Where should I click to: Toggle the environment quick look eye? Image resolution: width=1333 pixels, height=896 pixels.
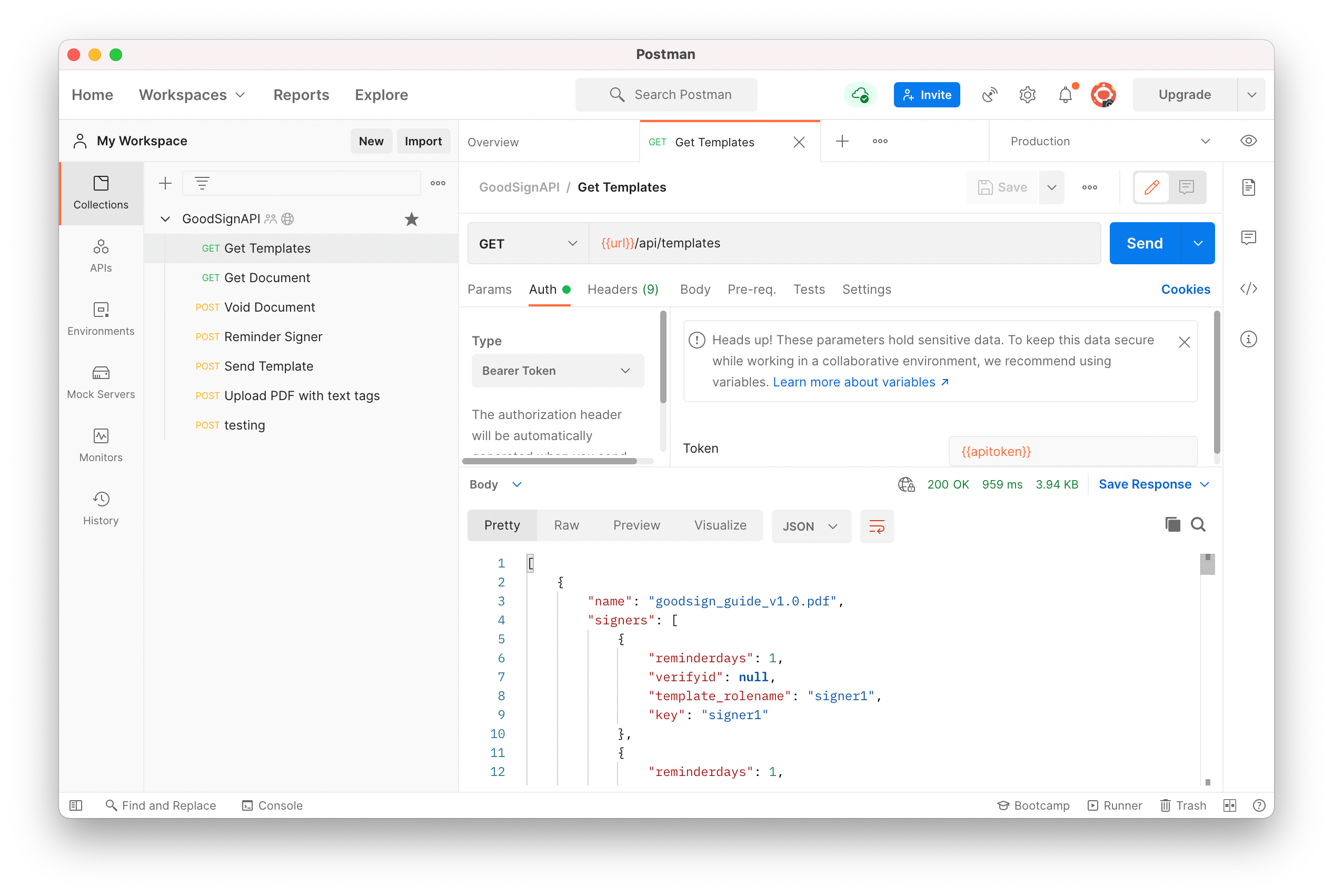pos(1248,141)
